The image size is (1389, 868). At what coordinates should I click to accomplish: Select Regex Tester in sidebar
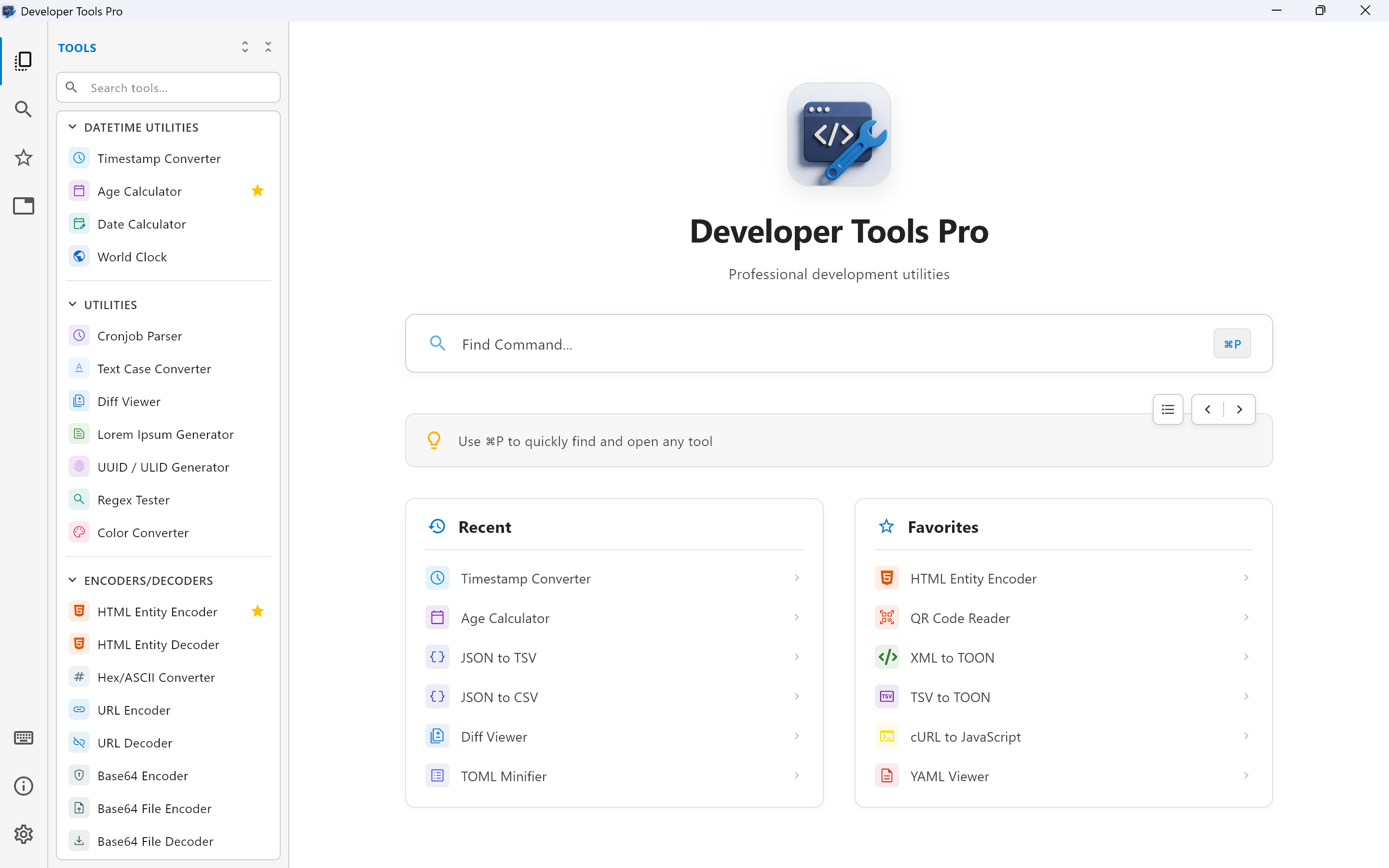[x=168, y=500]
